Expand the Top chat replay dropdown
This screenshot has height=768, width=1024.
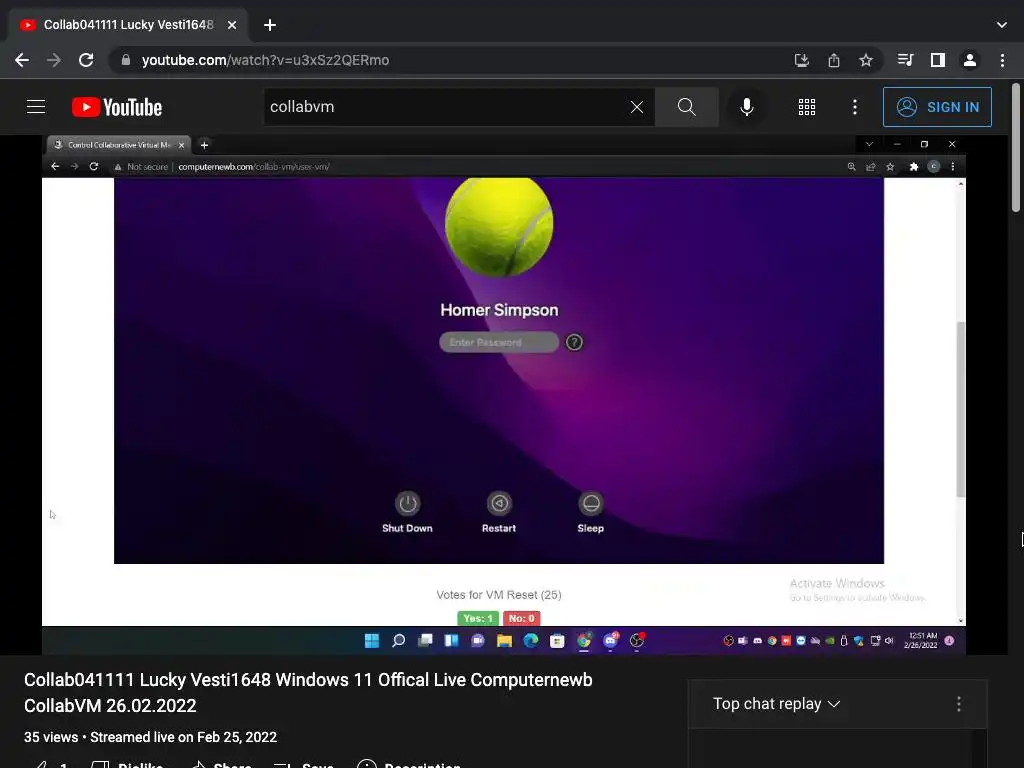click(776, 703)
